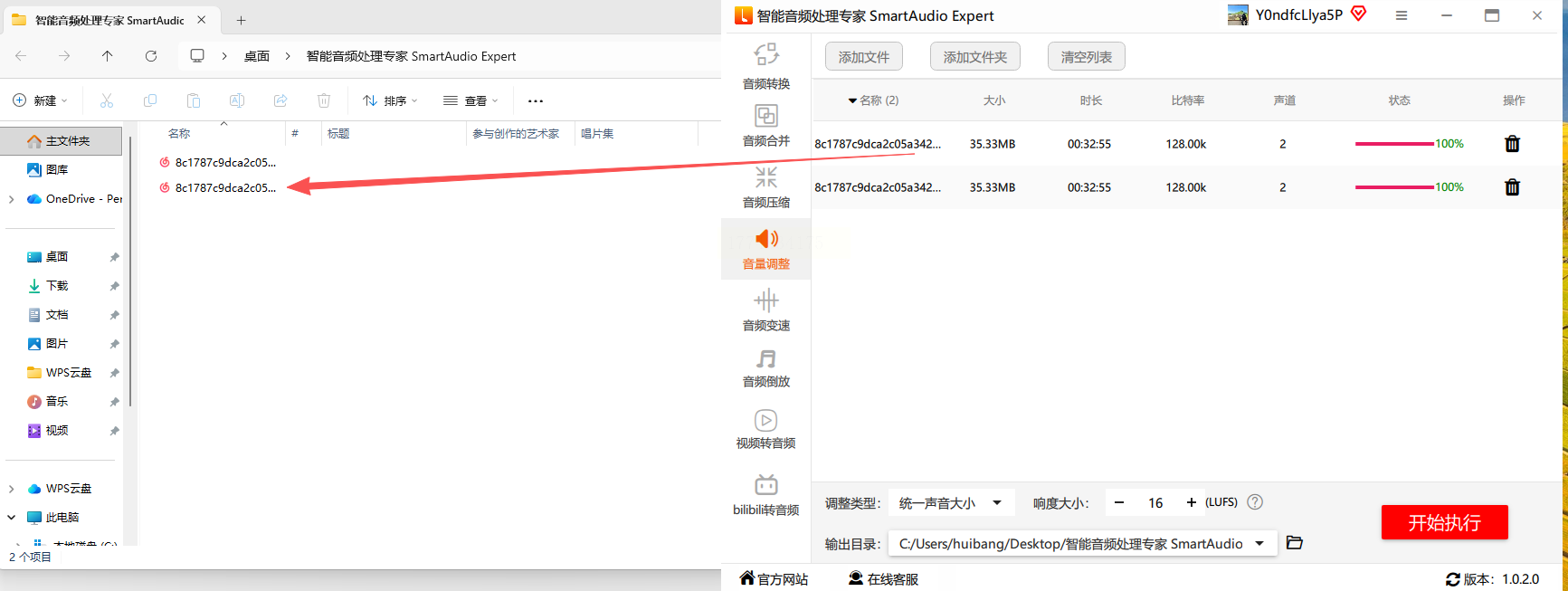
Task: Increase loudness with the plus button
Action: pos(1192,502)
